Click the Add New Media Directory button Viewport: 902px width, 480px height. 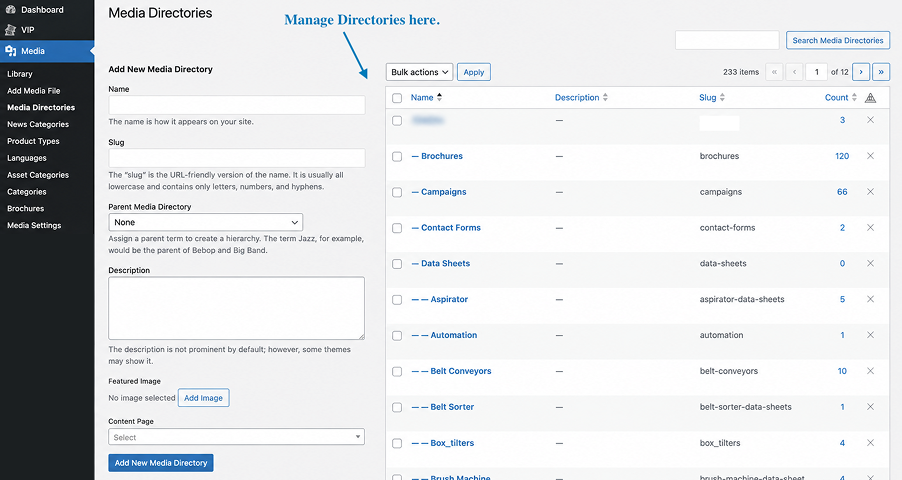(160, 463)
